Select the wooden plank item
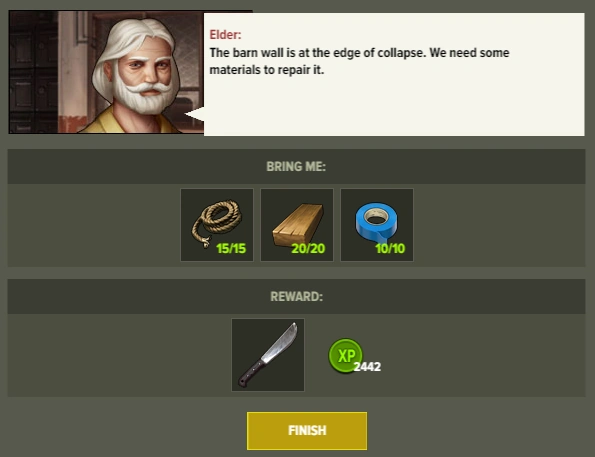The height and width of the screenshot is (457, 595). tap(297, 225)
